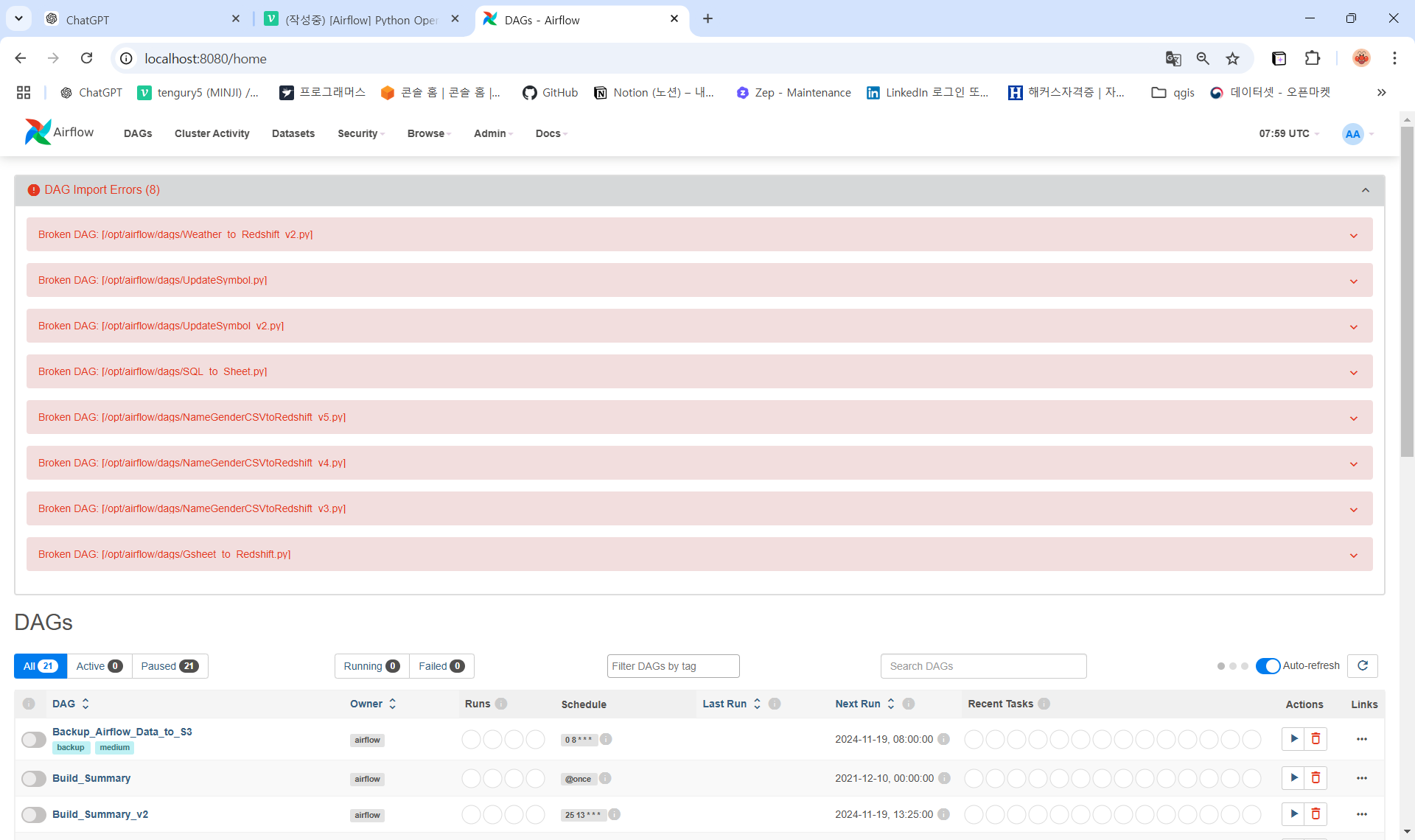The height and width of the screenshot is (840, 1415).
Task: Click the refresh icon next to Auto-refresh
Action: click(1362, 666)
